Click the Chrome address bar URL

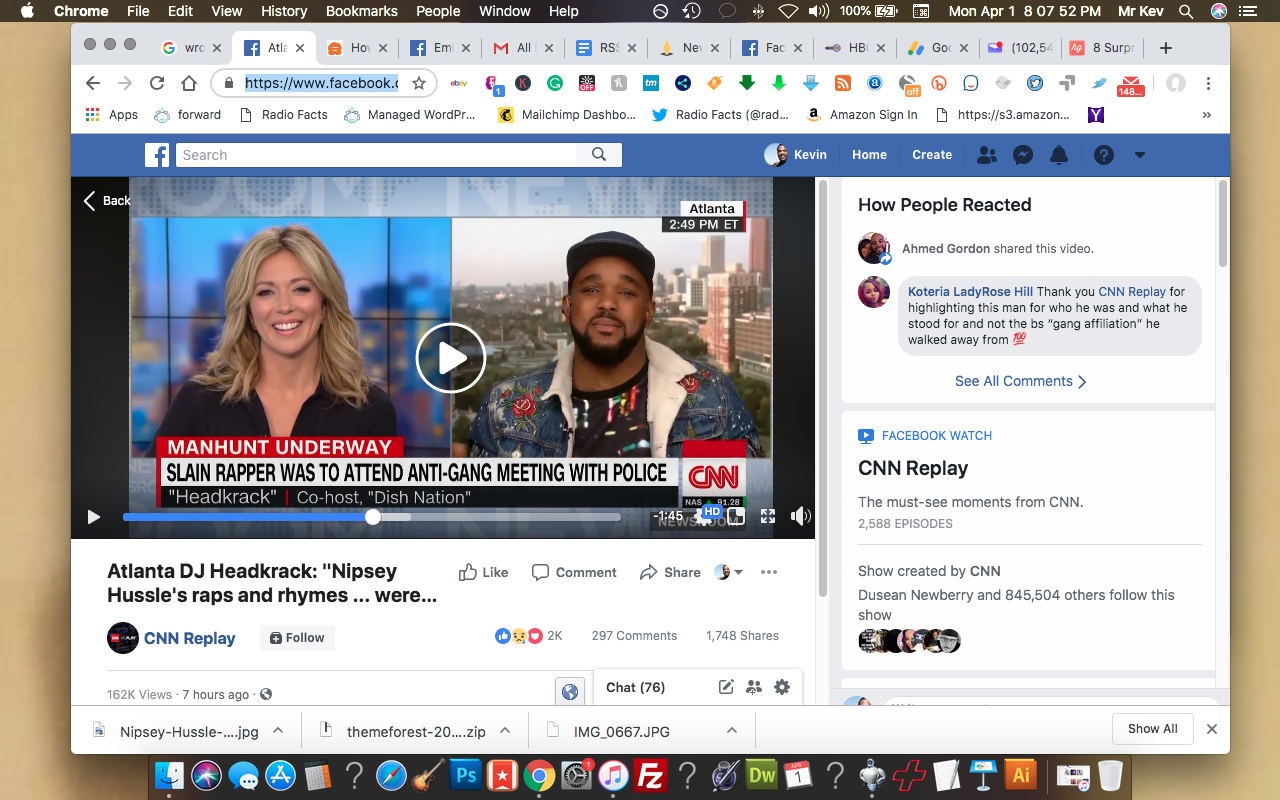tap(321, 84)
